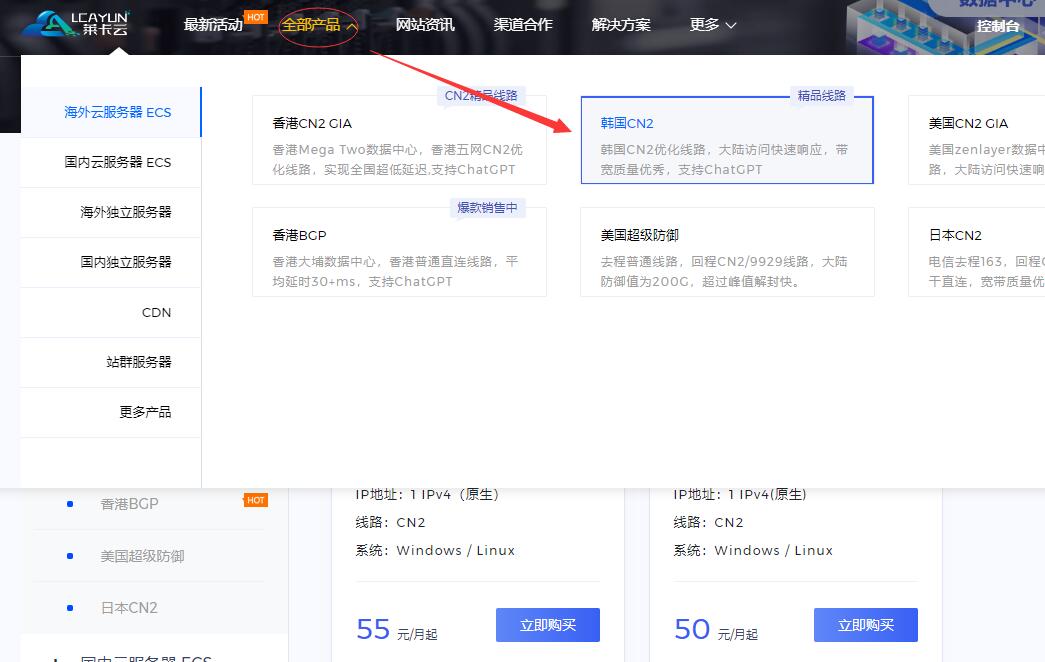Select 美国超级防御 in the left sidebar list
The width and height of the screenshot is (1045, 662).
pyautogui.click(x=142, y=556)
